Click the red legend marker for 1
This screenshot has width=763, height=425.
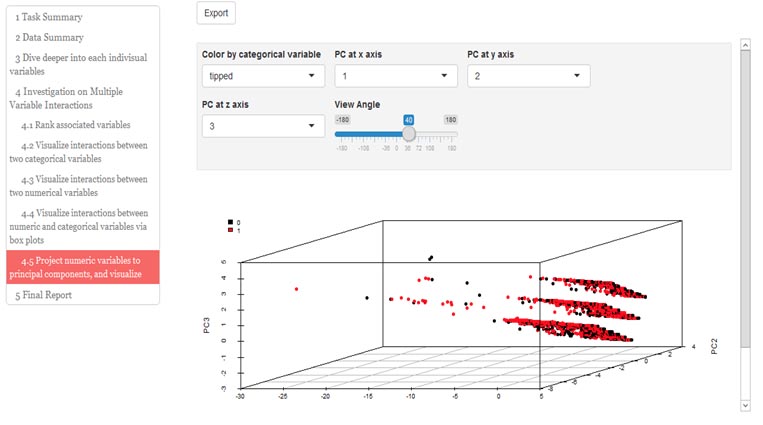coord(231,230)
